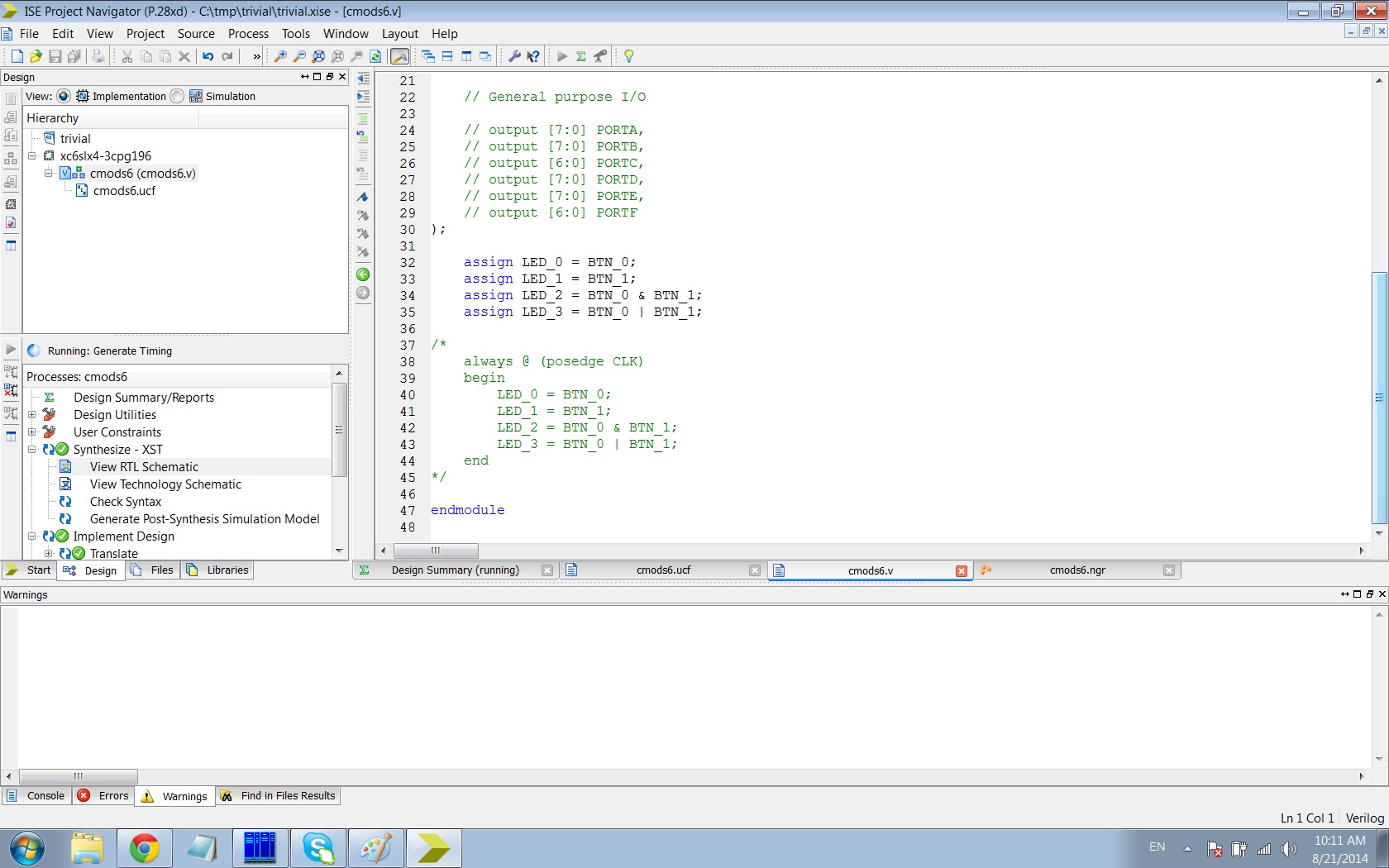Click the wrench icon in the toolbar
The image size is (1389, 868).
tap(514, 56)
